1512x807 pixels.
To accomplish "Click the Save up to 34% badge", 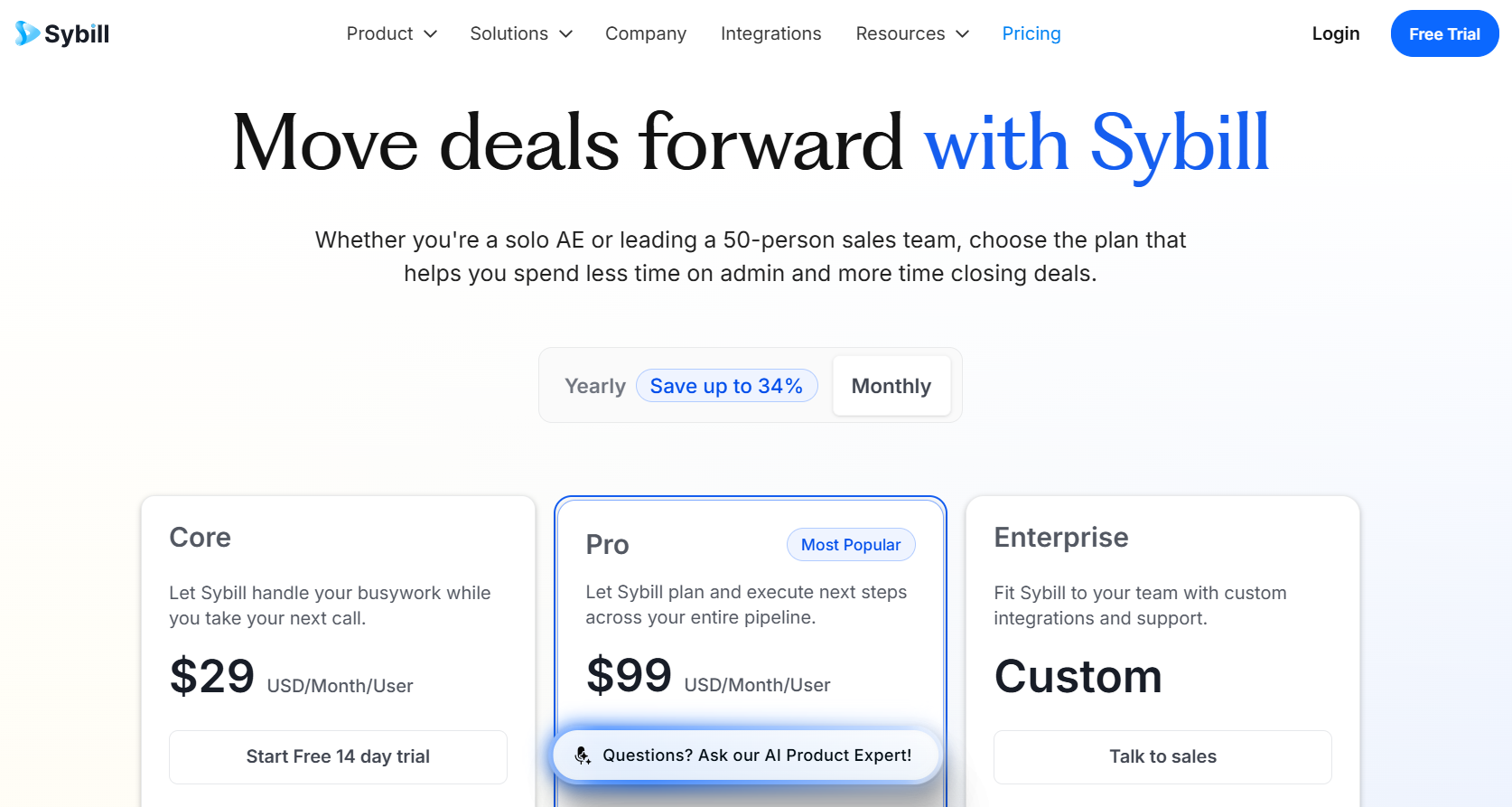I will (x=726, y=386).
